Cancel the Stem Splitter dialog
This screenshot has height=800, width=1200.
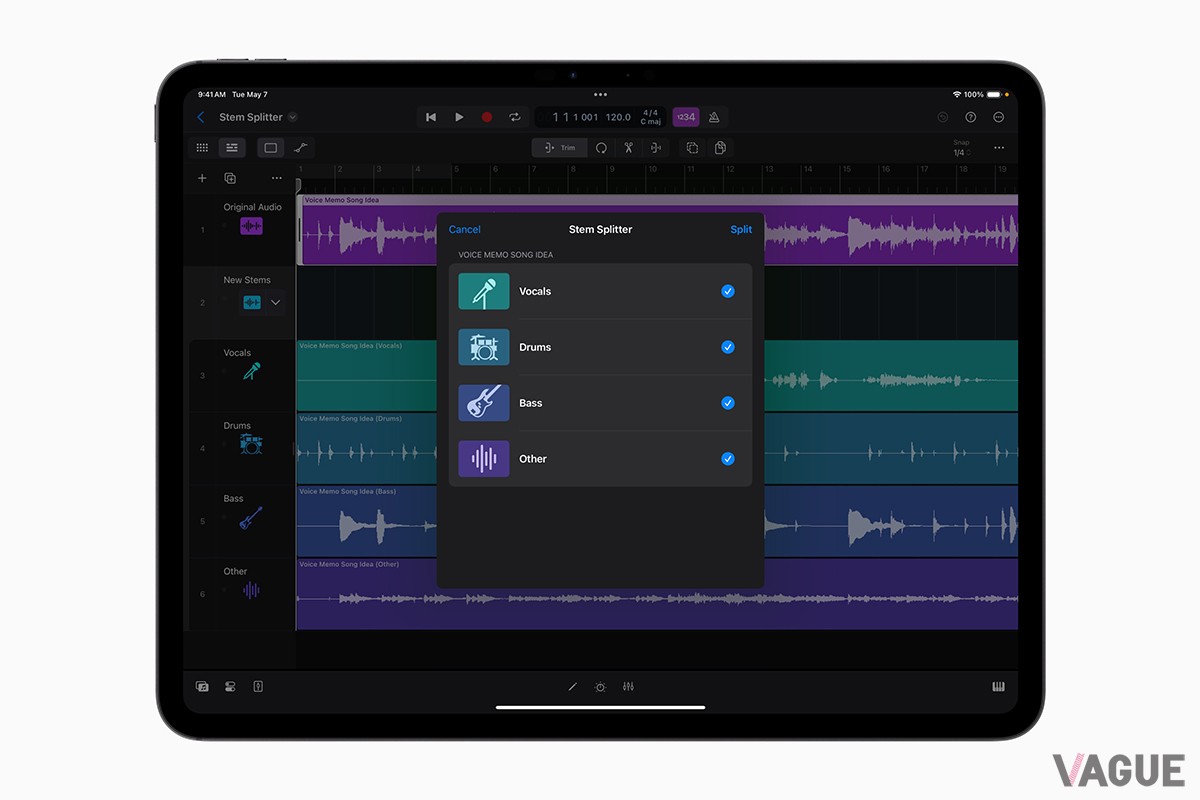pos(464,229)
